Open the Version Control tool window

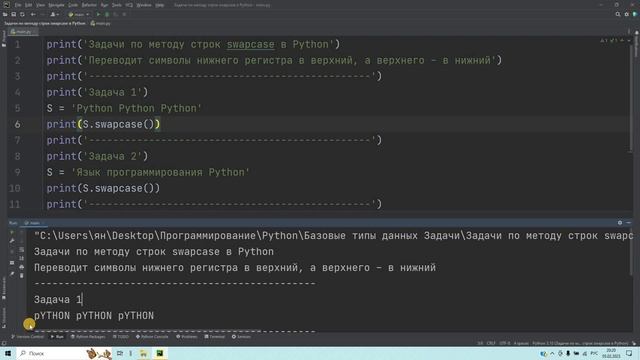pos(27,337)
